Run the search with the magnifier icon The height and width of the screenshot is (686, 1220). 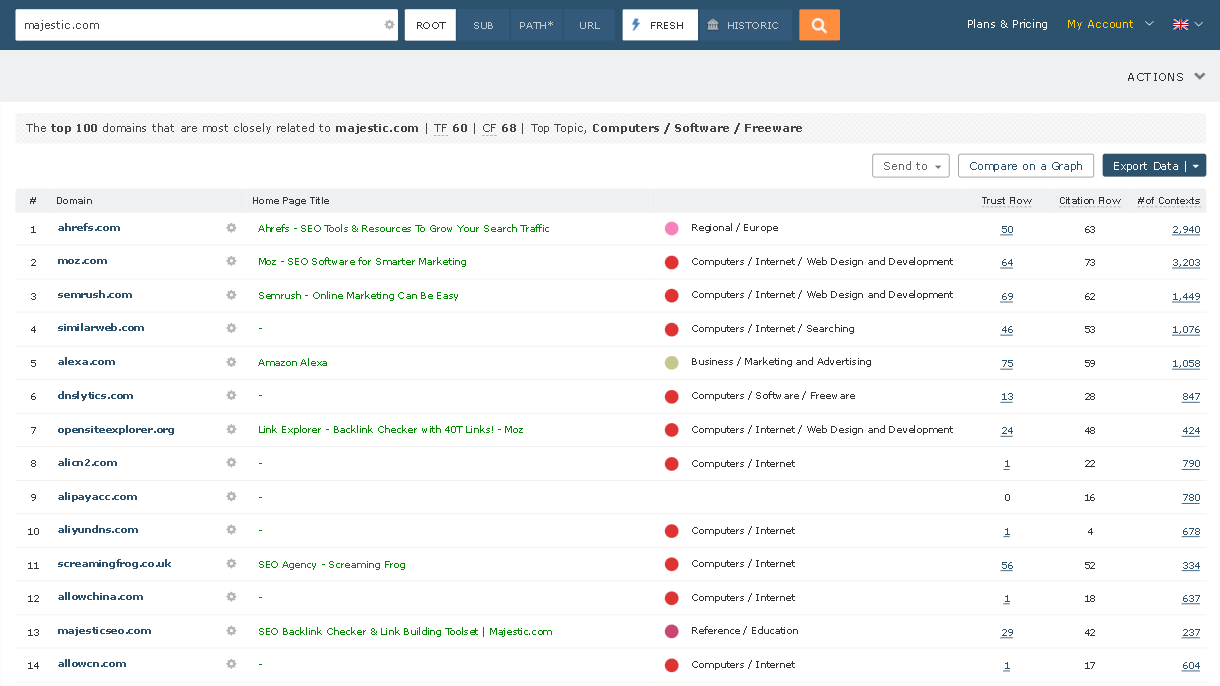pyautogui.click(x=819, y=23)
